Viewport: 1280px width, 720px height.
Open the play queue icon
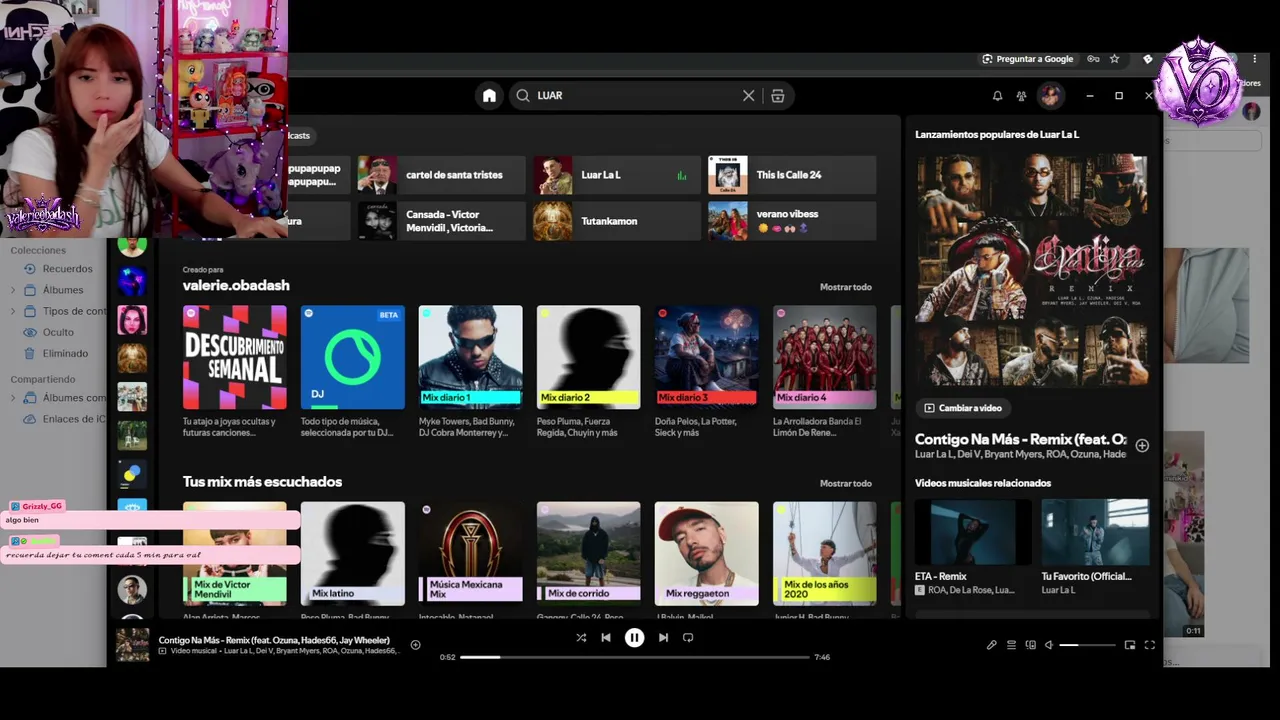coord(1011,645)
